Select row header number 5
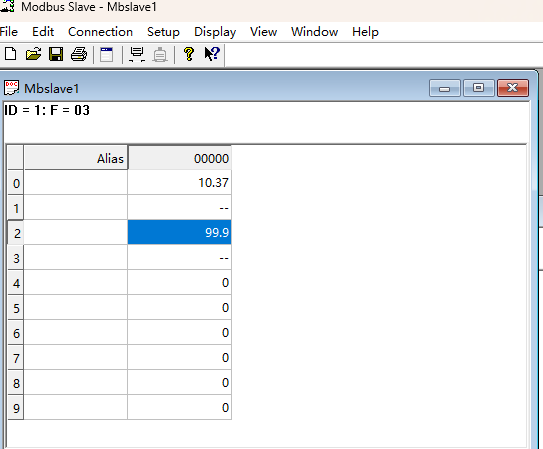 point(16,308)
